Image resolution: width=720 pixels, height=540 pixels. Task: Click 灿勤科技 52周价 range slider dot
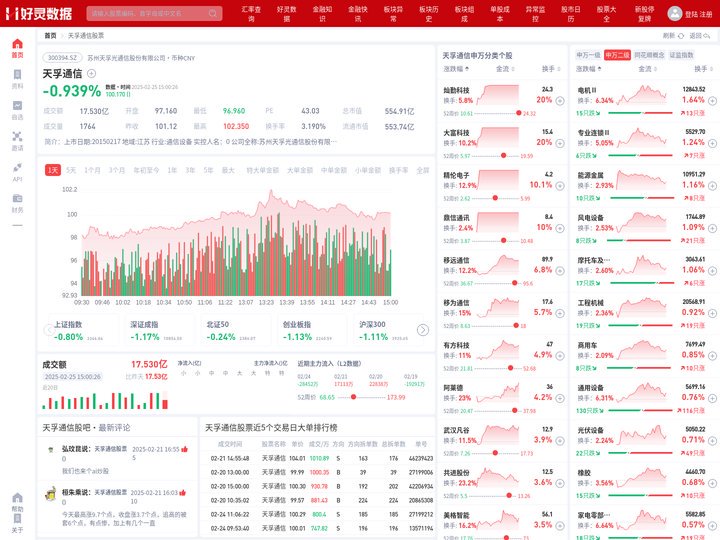tap(518, 113)
